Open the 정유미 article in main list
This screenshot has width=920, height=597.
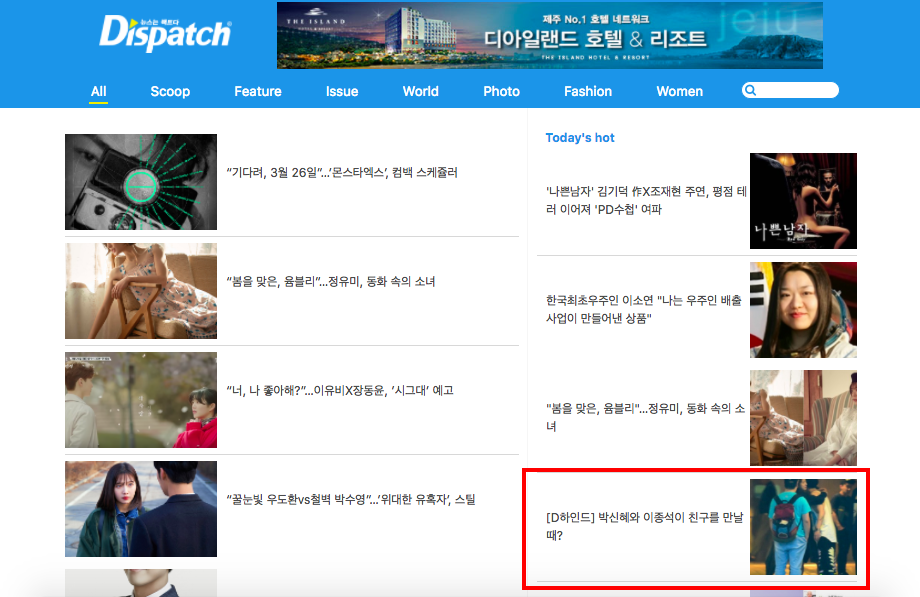click(331, 282)
